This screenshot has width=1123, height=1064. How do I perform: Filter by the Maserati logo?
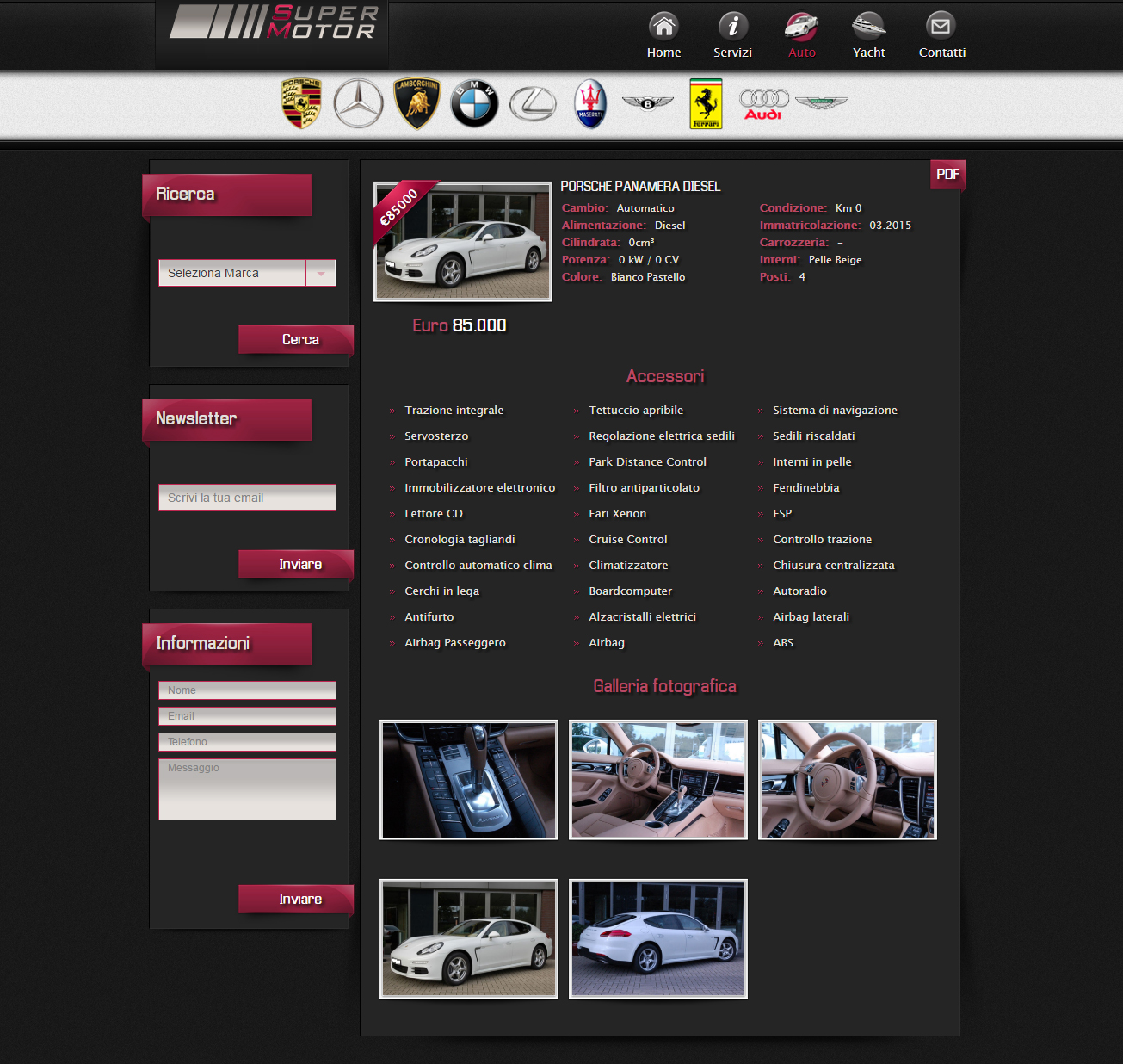[590, 103]
